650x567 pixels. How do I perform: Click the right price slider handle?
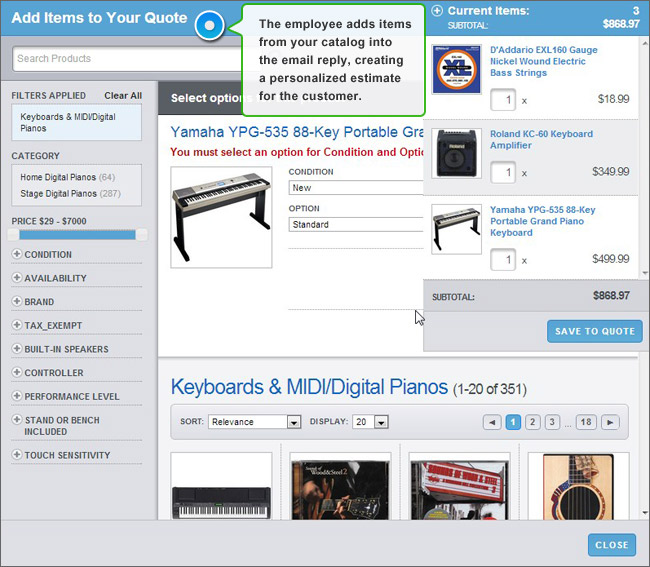141,235
